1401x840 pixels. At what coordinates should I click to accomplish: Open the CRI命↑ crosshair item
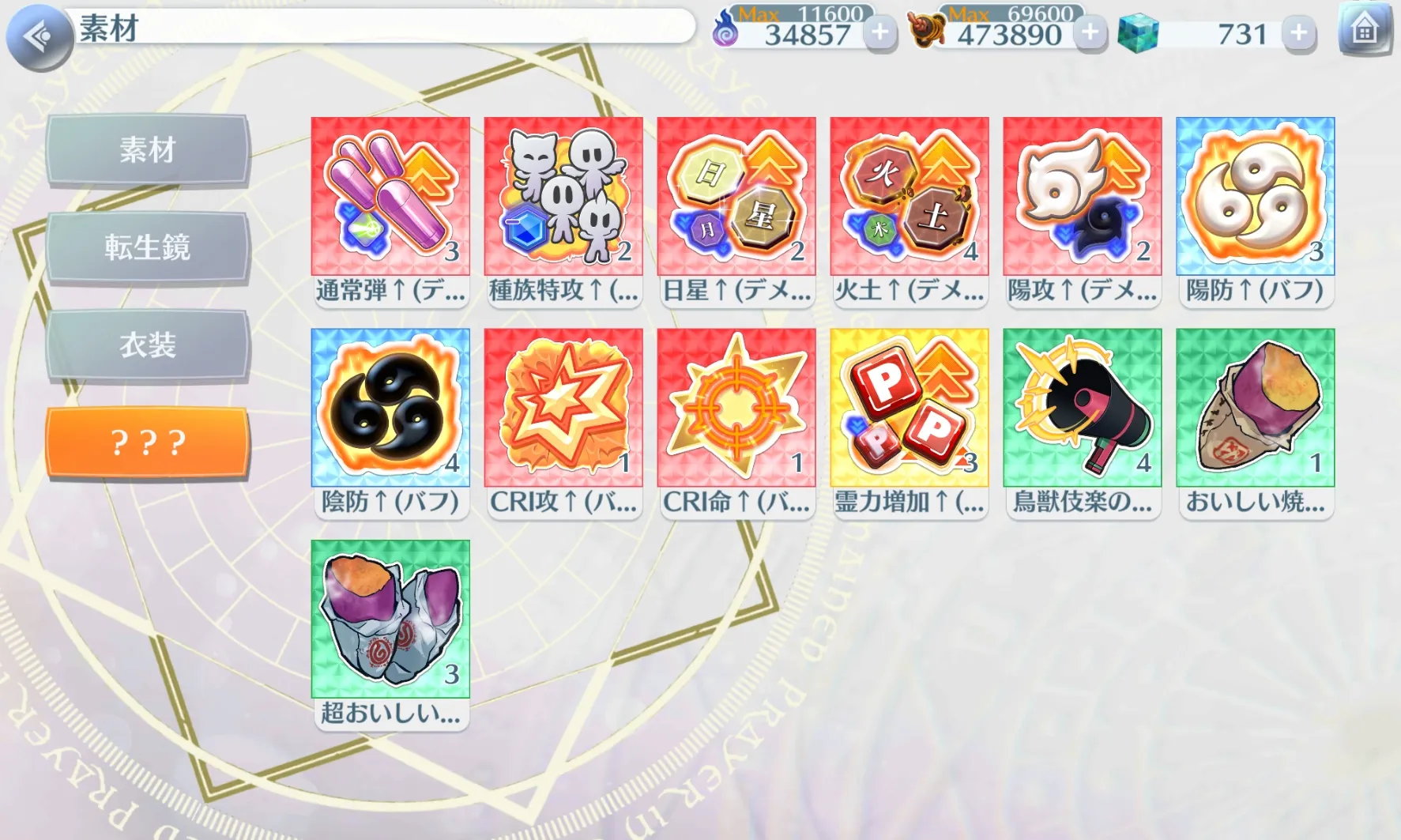[x=736, y=424]
